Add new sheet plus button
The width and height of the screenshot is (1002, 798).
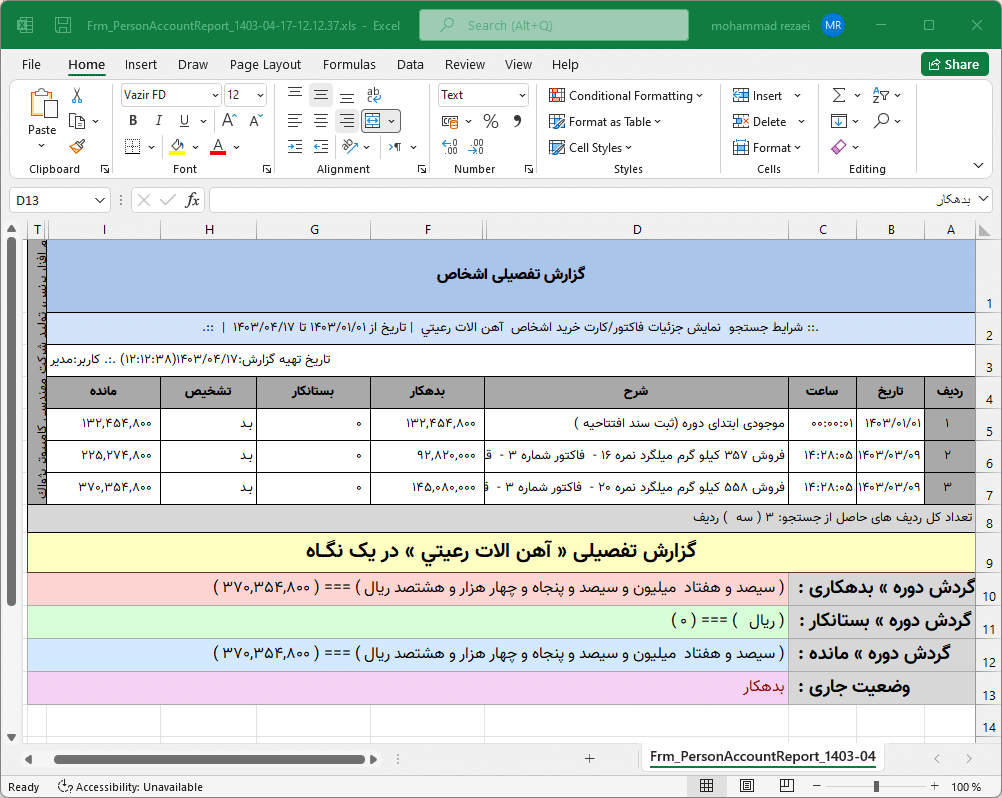click(x=589, y=758)
